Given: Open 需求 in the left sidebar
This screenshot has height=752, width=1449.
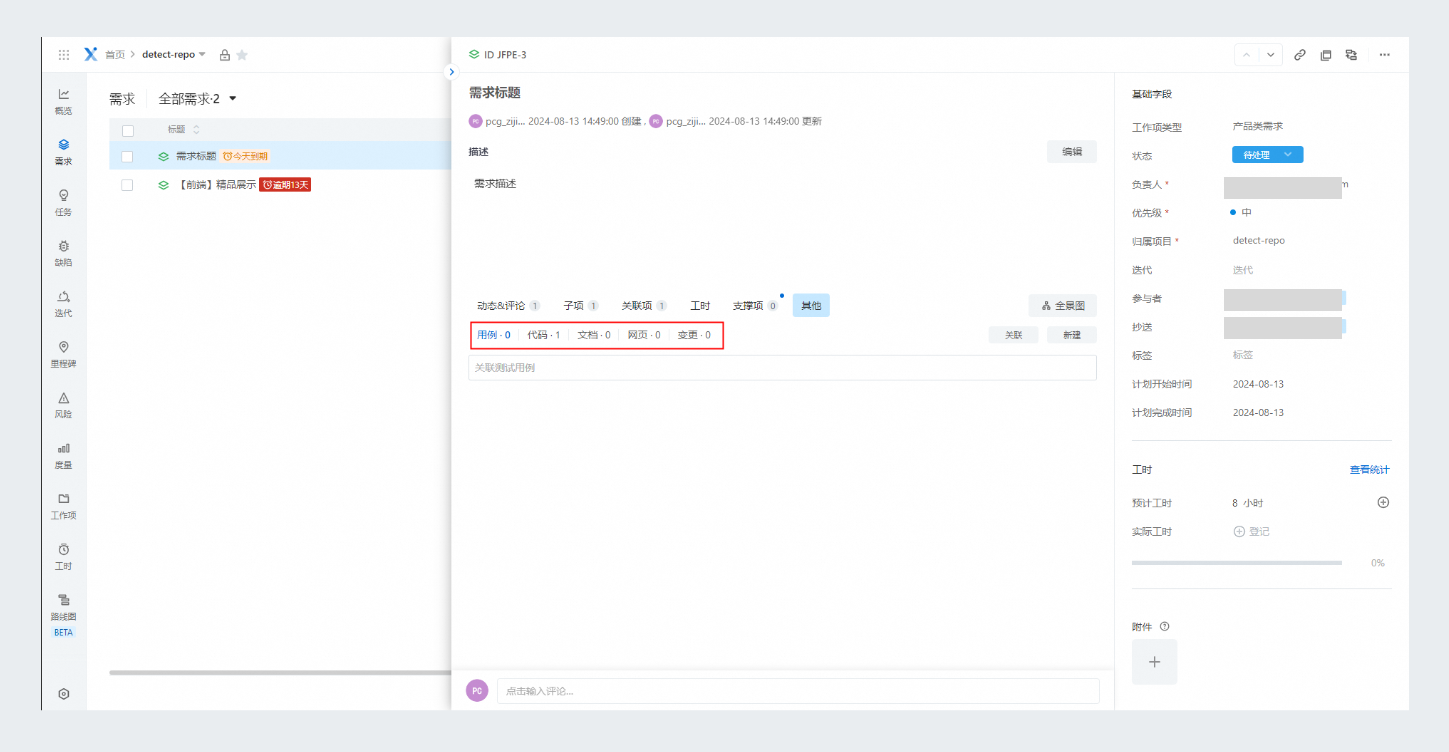Looking at the screenshot, I should (x=63, y=152).
